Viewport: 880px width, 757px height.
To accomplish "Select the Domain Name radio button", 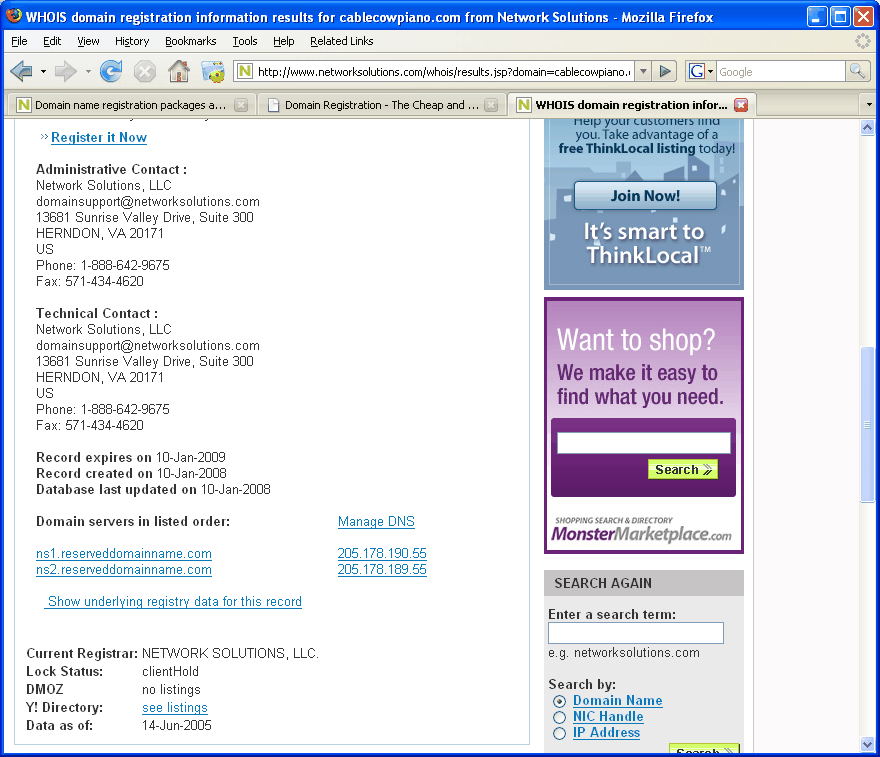I will [x=560, y=701].
